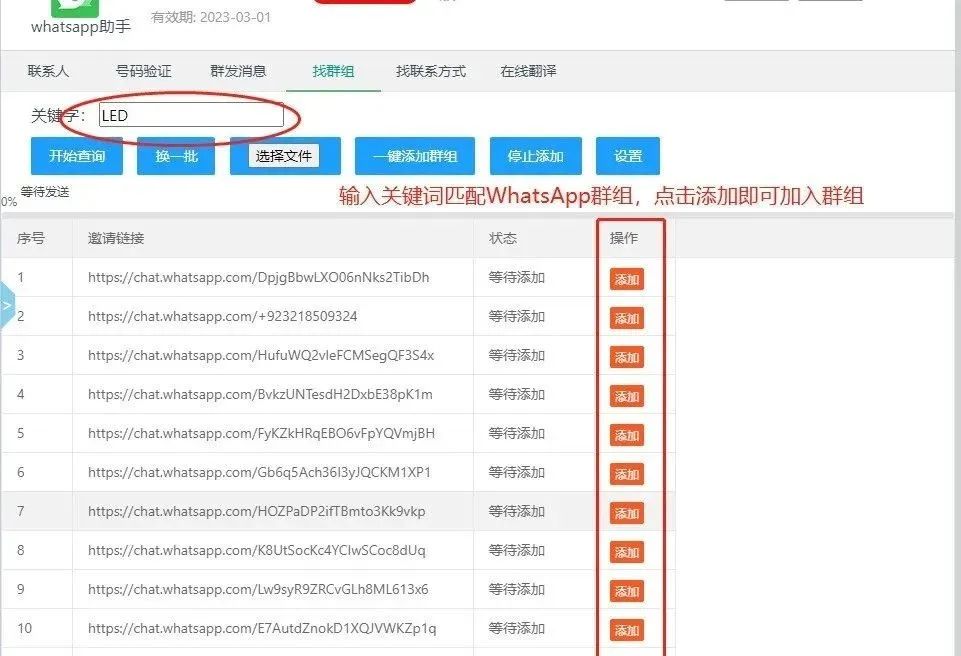Select the 找群组 (Find Groups) tab
Image resolution: width=961 pixels, height=656 pixels.
pyautogui.click(x=333, y=71)
